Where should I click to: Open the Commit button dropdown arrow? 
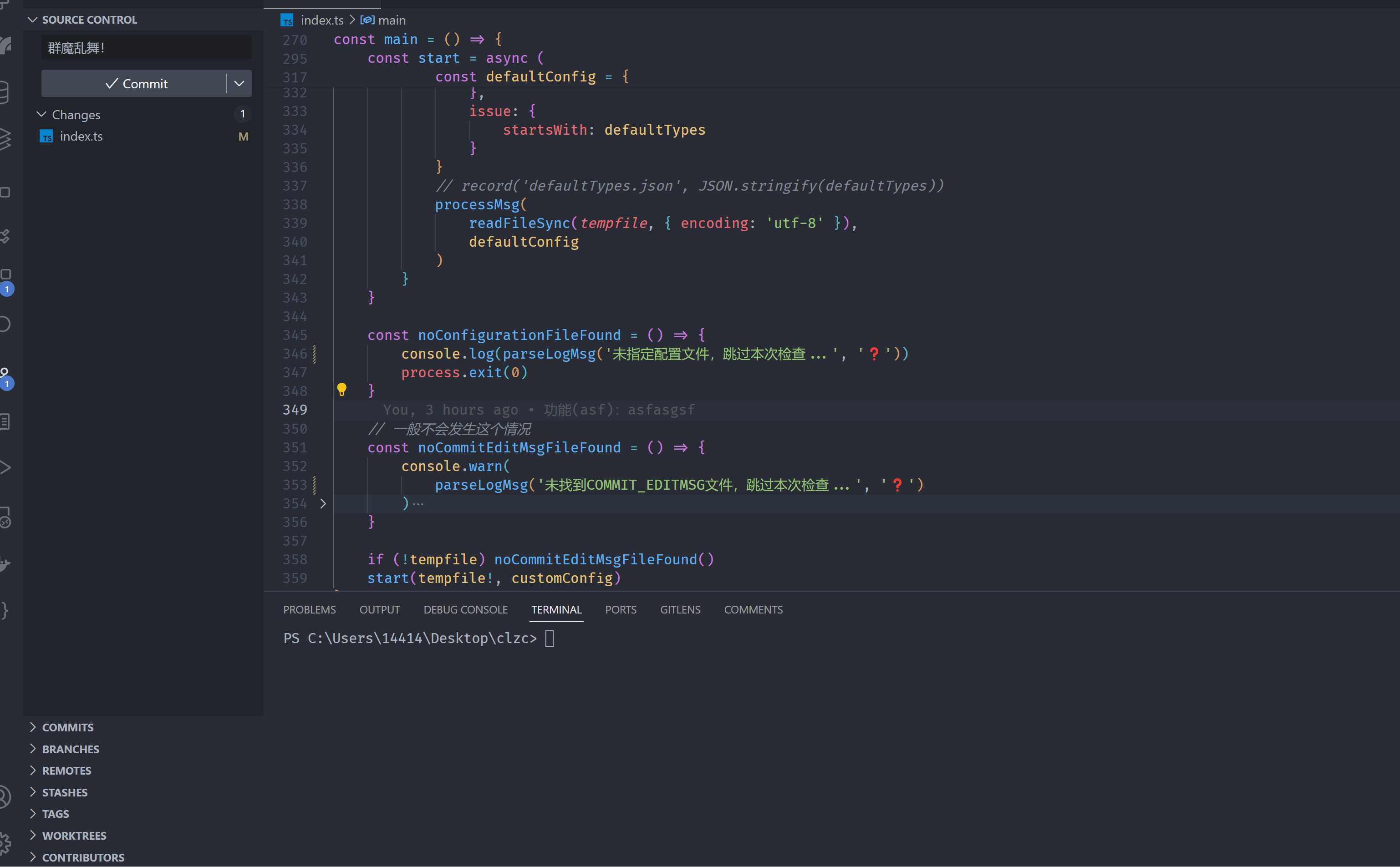(x=239, y=84)
